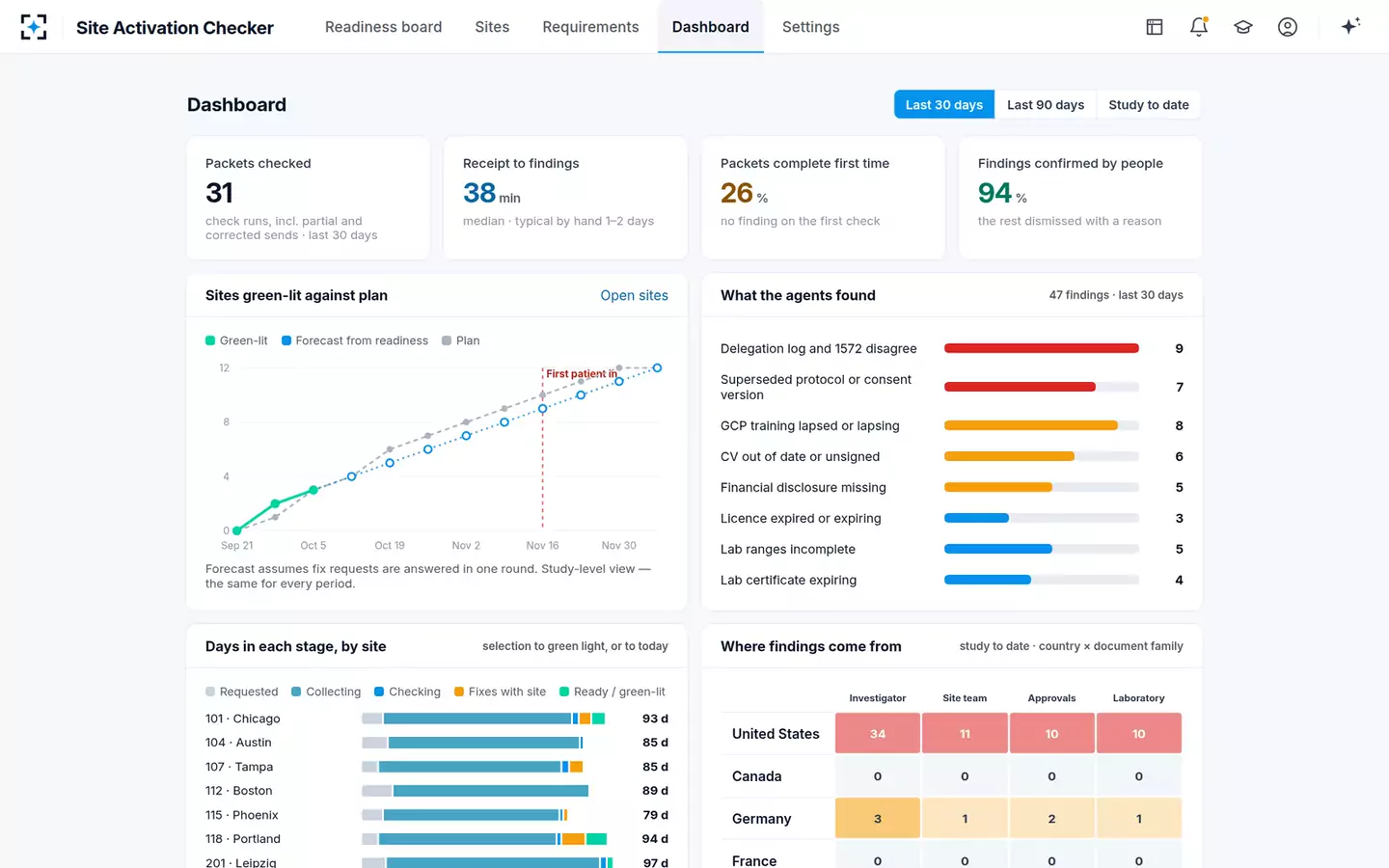
Task: Toggle the Forecast from readiness legend
Action: click(354, 340)
